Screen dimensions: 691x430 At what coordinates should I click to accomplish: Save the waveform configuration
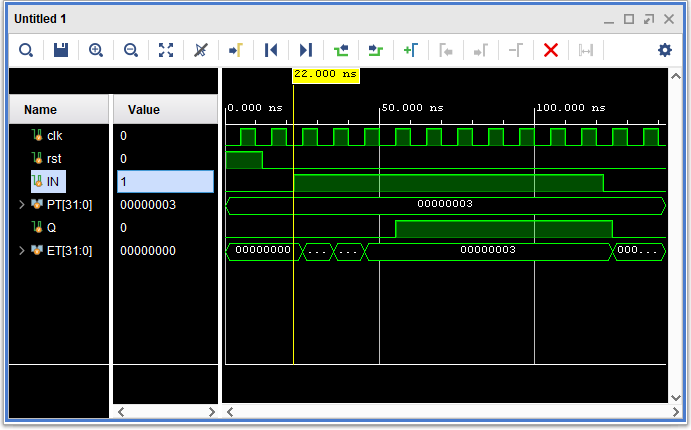(x=61, y=50)
